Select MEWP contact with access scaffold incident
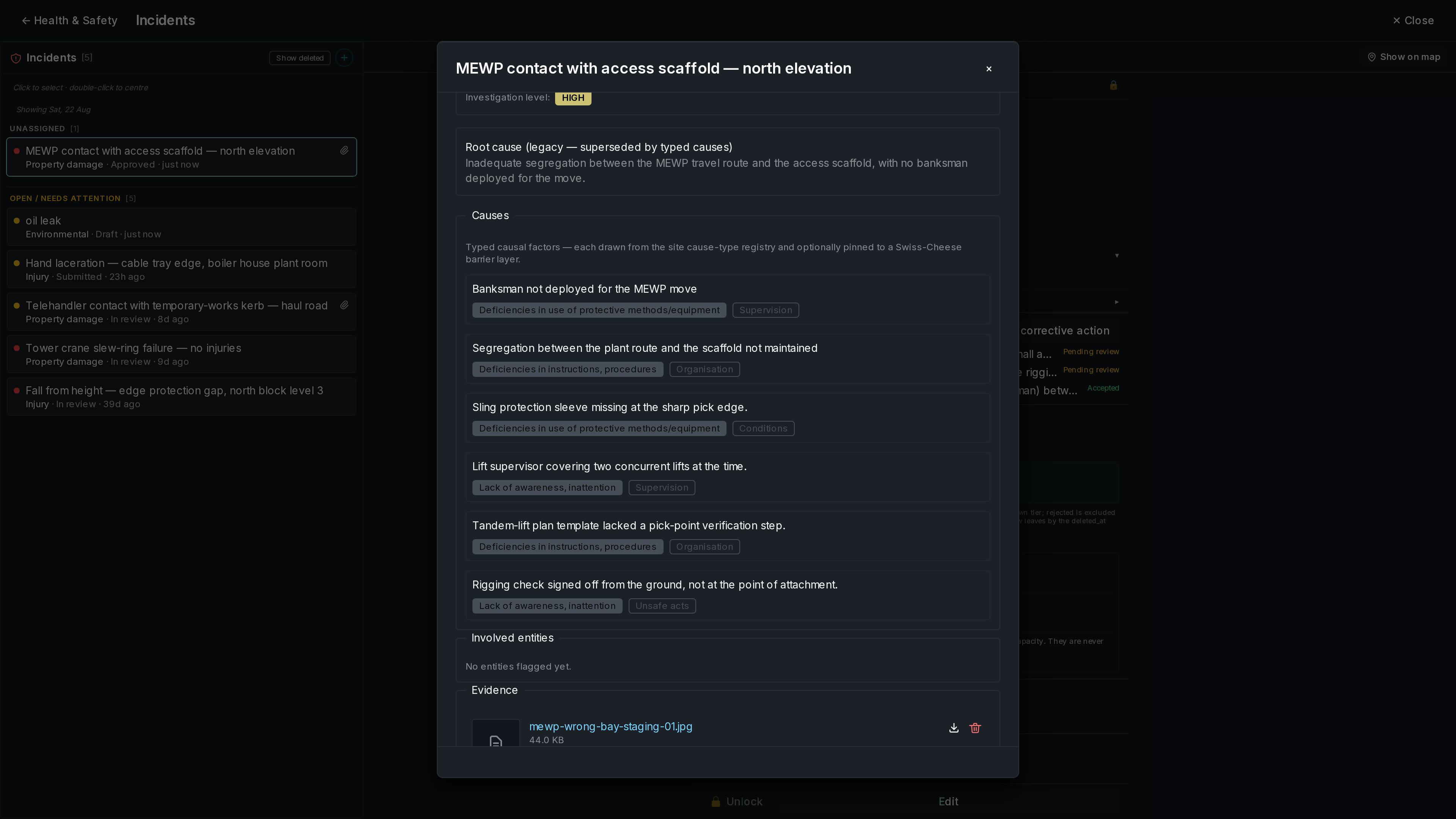This screenshot has height=819, width=1456. pos(182,157)
